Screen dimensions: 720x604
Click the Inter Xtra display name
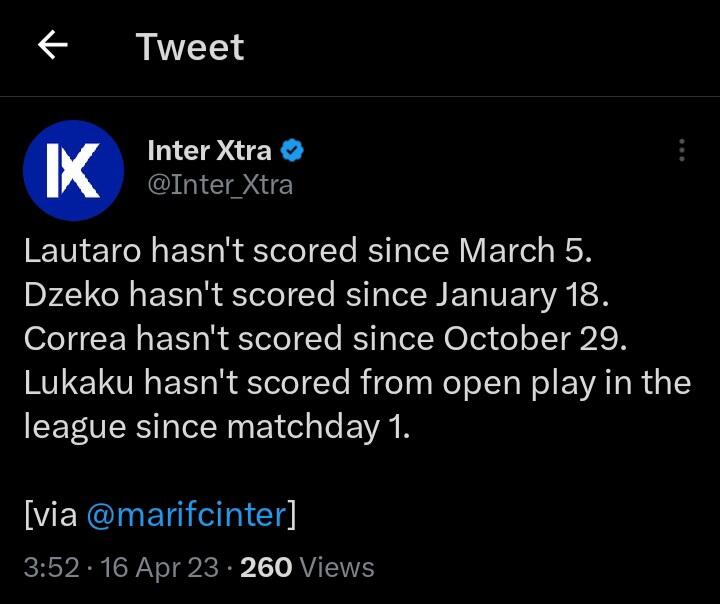[x=209, y=151]
